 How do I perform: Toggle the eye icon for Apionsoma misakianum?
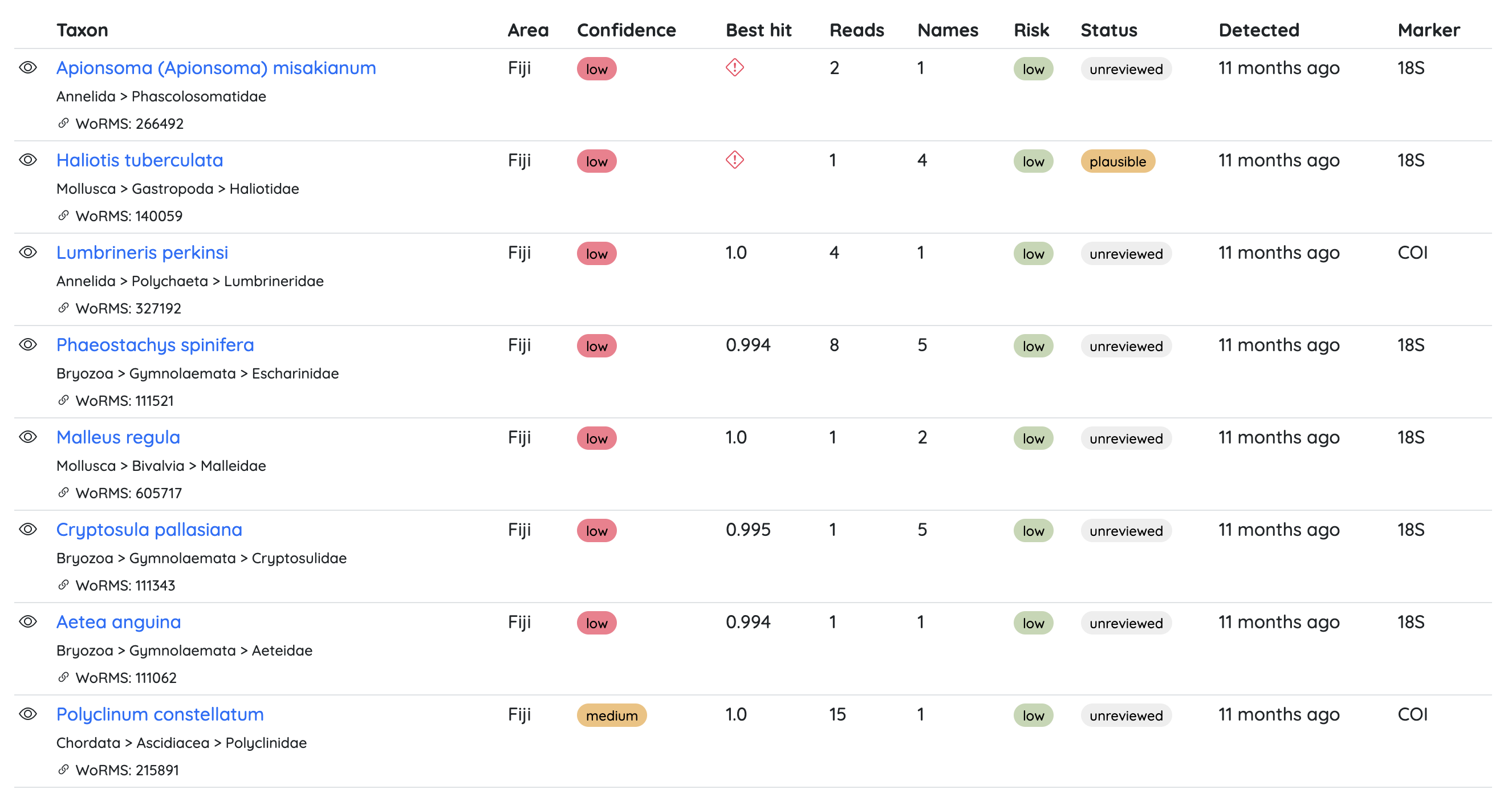[27, 67]
